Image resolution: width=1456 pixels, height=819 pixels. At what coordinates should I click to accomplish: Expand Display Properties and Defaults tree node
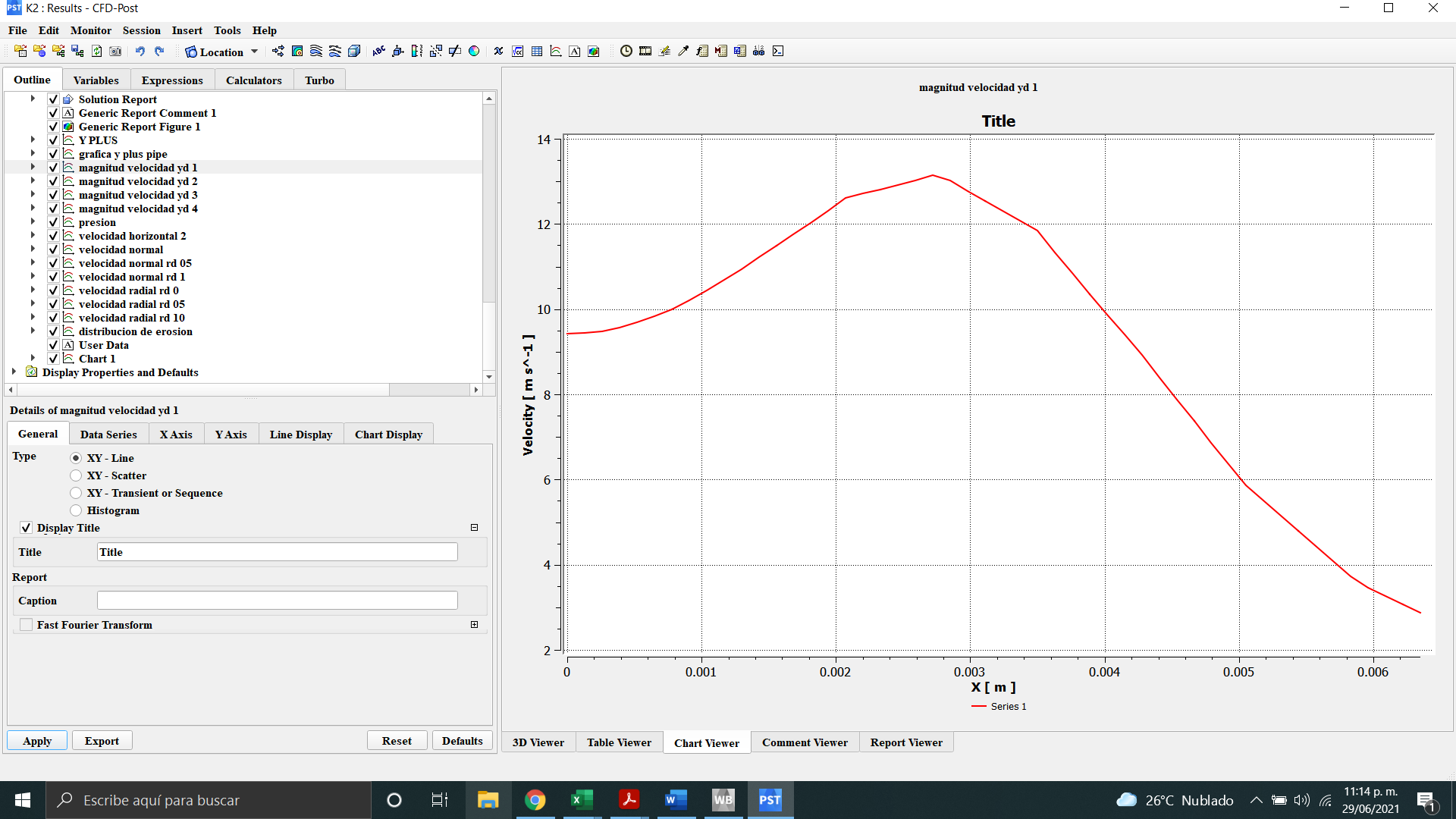click(x=14, y=372)
